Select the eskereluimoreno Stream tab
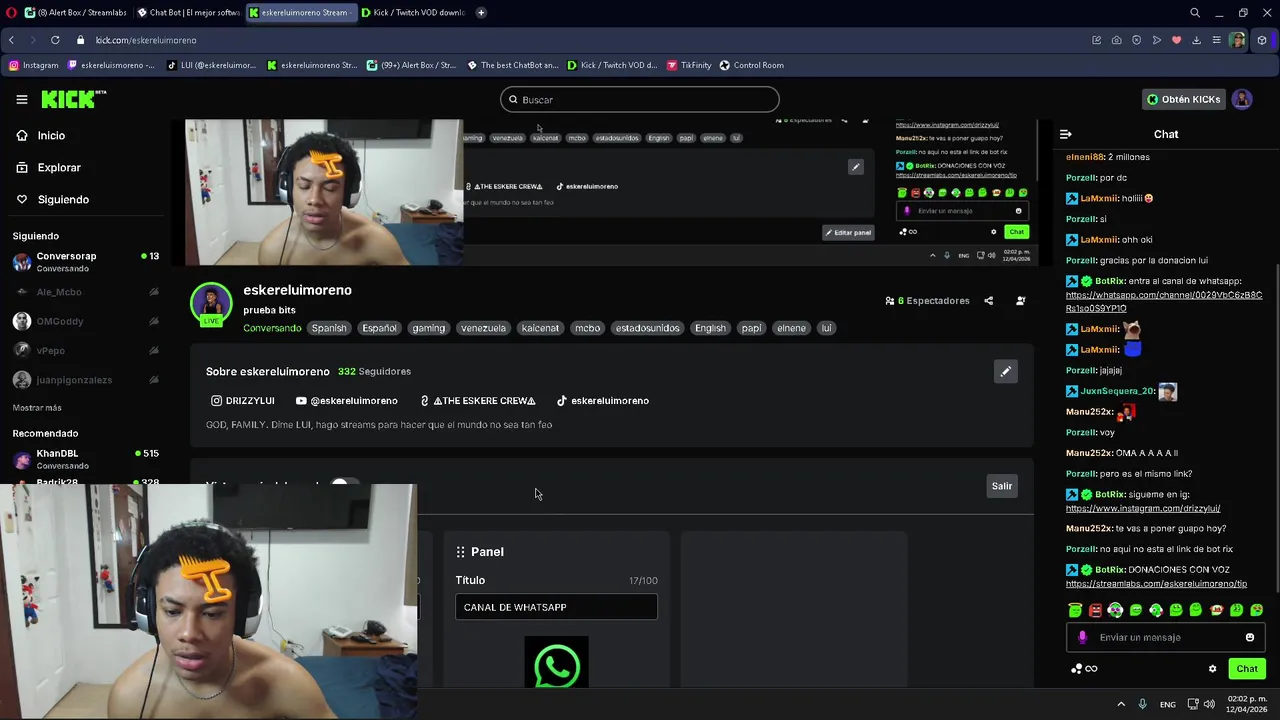Screen dimensions: 1280x720 300,12
